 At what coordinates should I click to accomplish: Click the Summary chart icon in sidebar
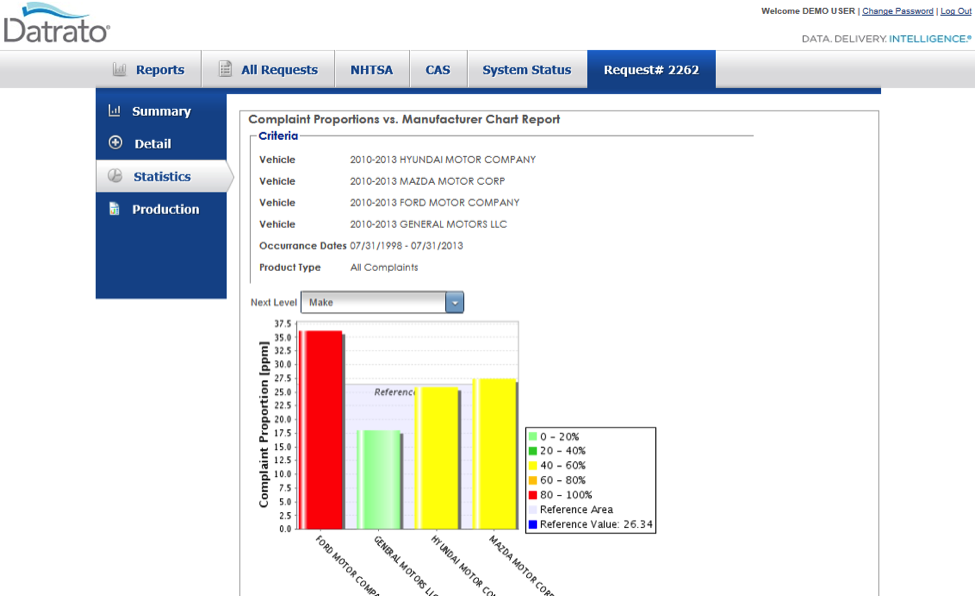point(114,111)
